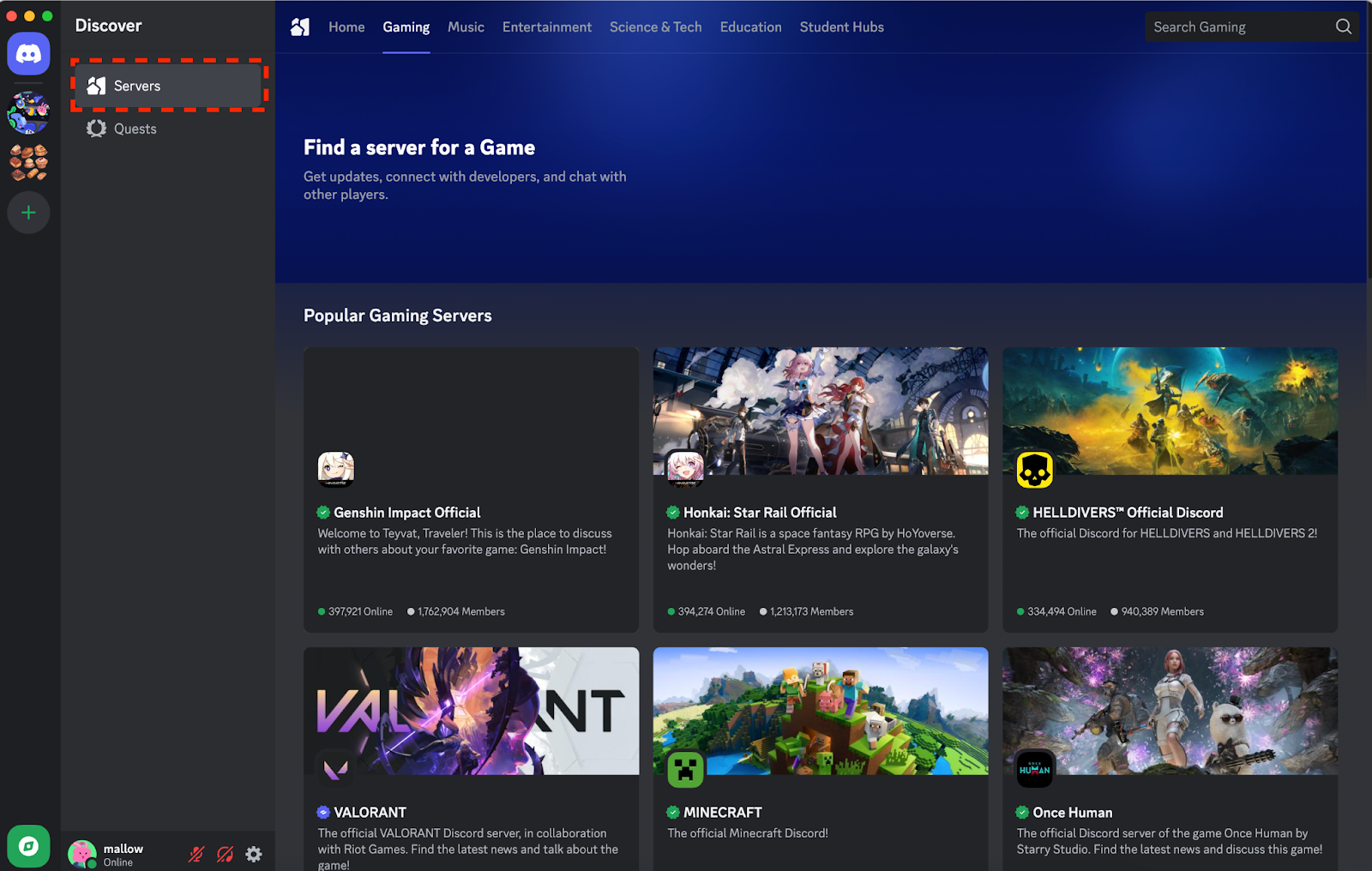Click Honkai: Star Rail server avatar icon
The height and width of the screenshot is (871, 1372).
tap(685, 470)
